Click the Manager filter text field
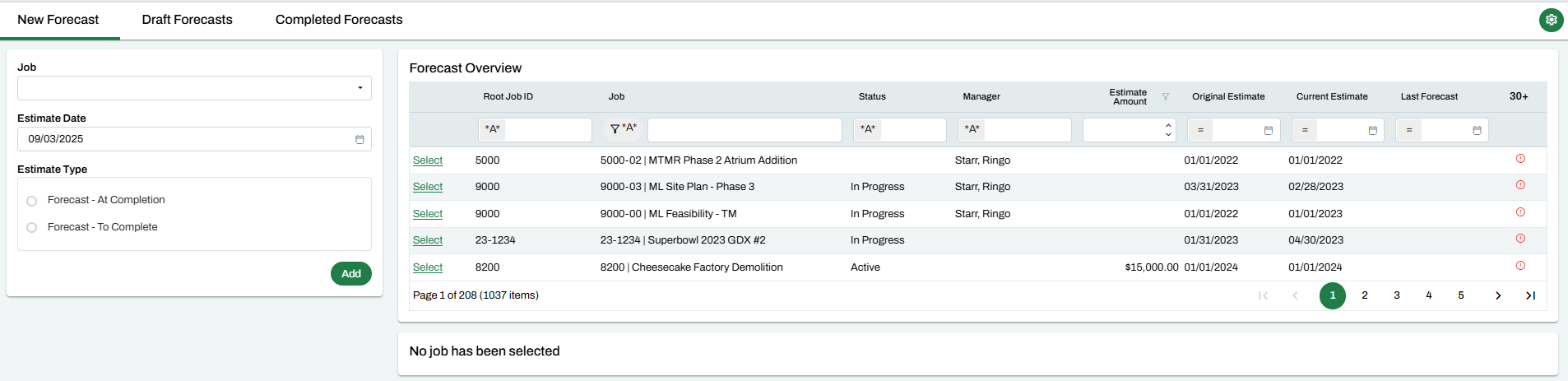1568x381 pixels. 1027,130
